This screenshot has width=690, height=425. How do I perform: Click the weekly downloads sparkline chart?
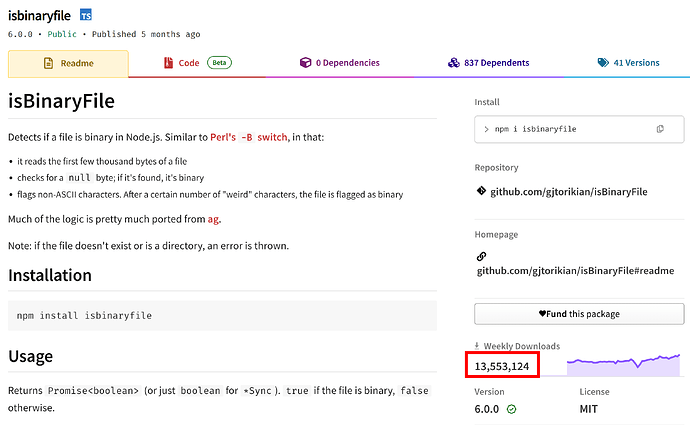pyautogui.click(x=623, y=365)
